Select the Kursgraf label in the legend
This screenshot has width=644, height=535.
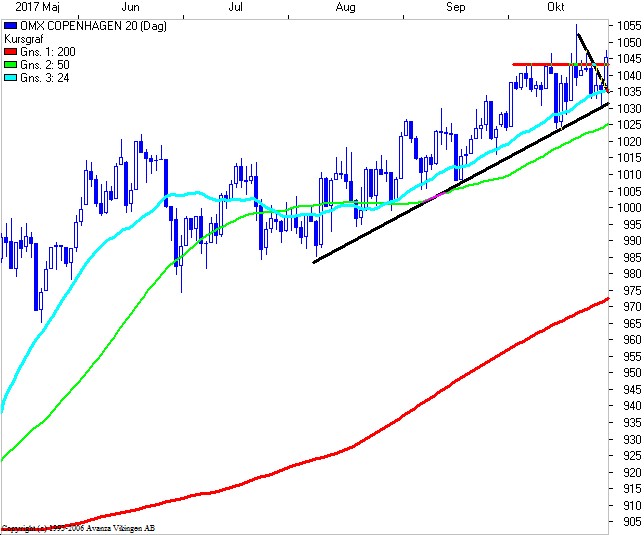pyautogui.click(x=26, y=38)
